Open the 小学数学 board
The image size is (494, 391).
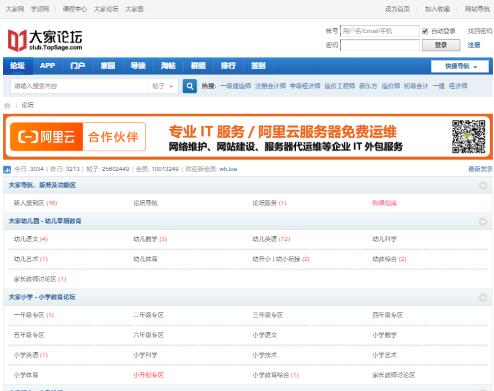click(384, 335)
